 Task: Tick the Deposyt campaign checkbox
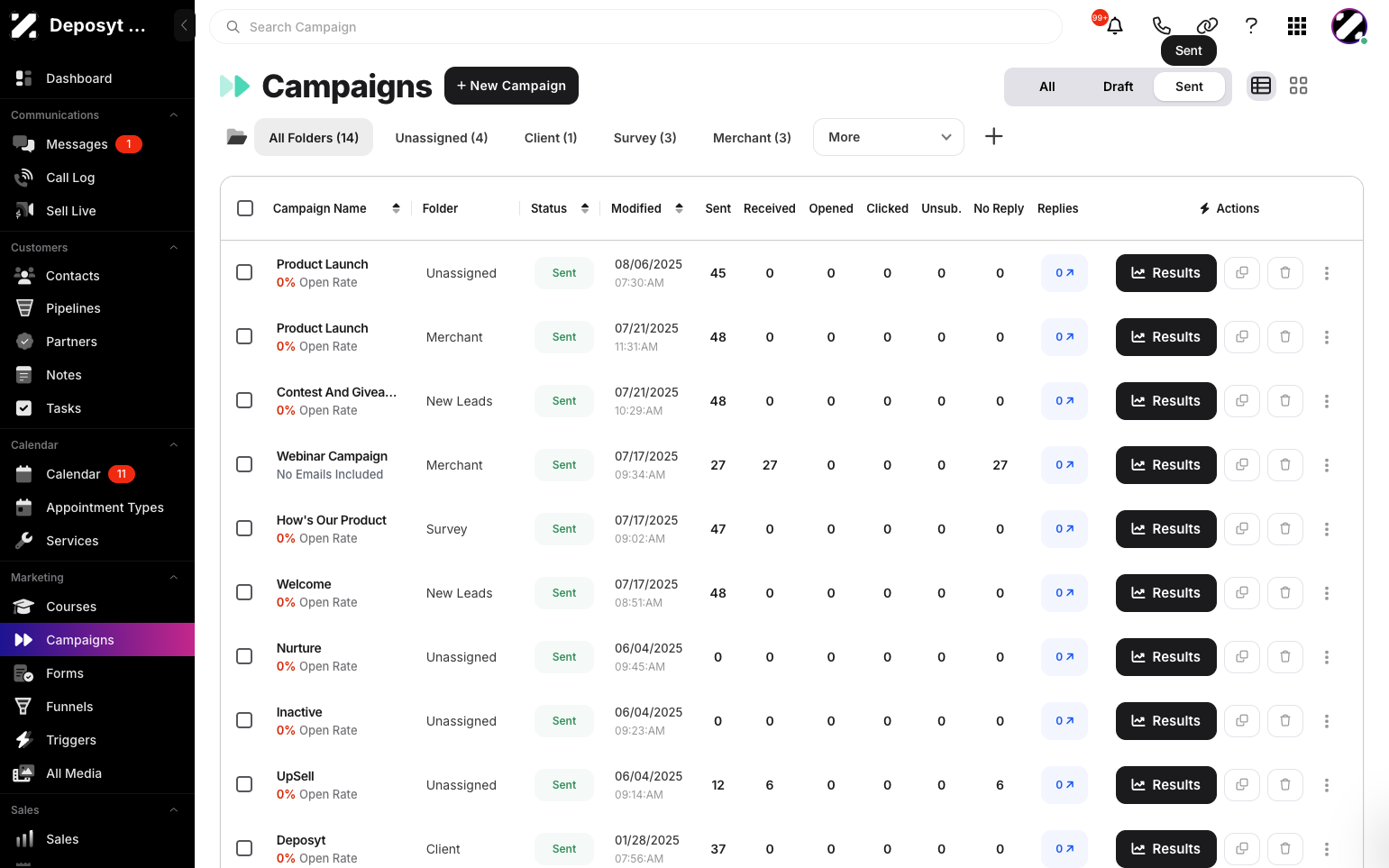(244, 848)
